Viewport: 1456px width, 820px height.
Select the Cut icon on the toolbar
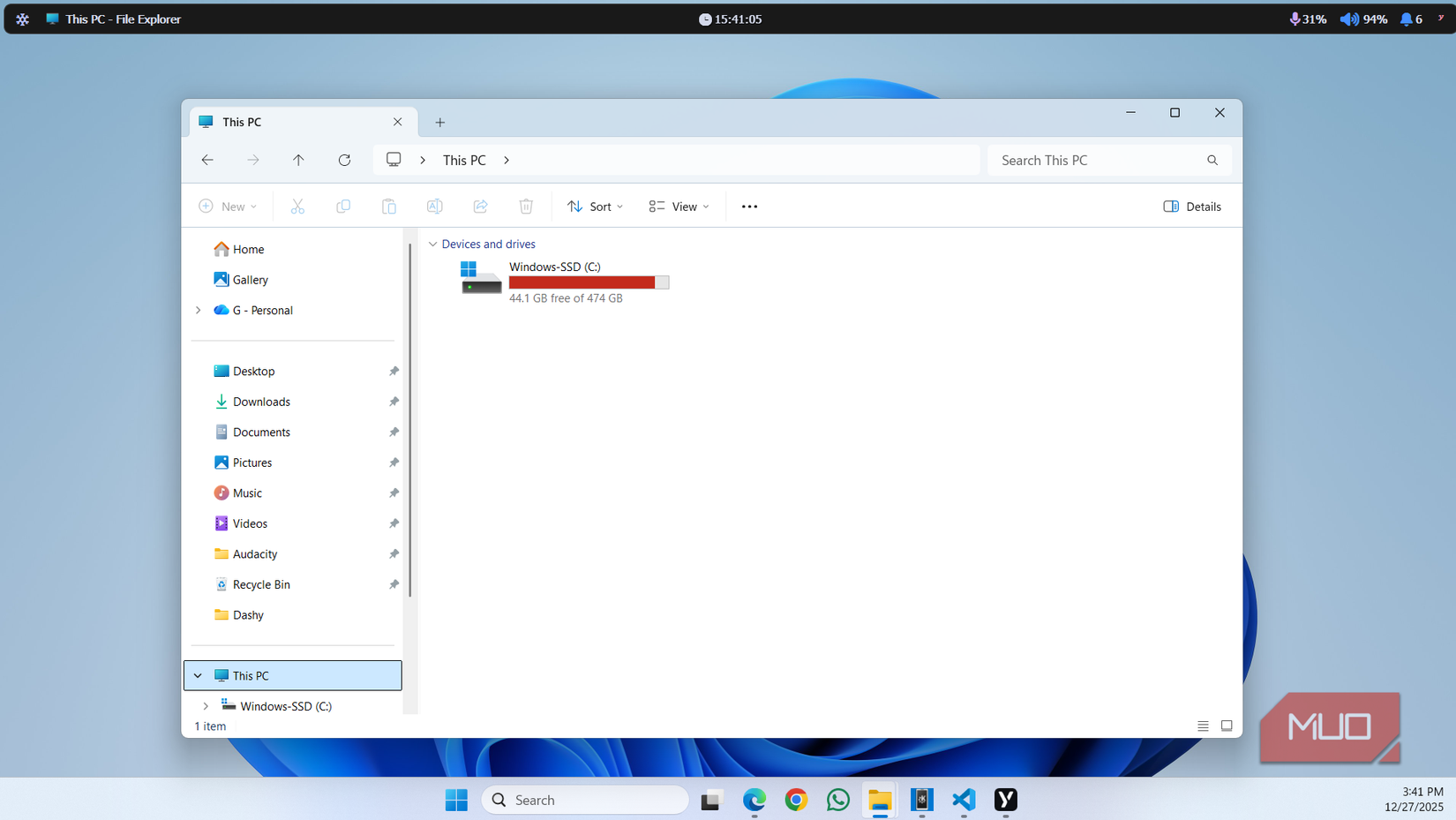(297, 206)
